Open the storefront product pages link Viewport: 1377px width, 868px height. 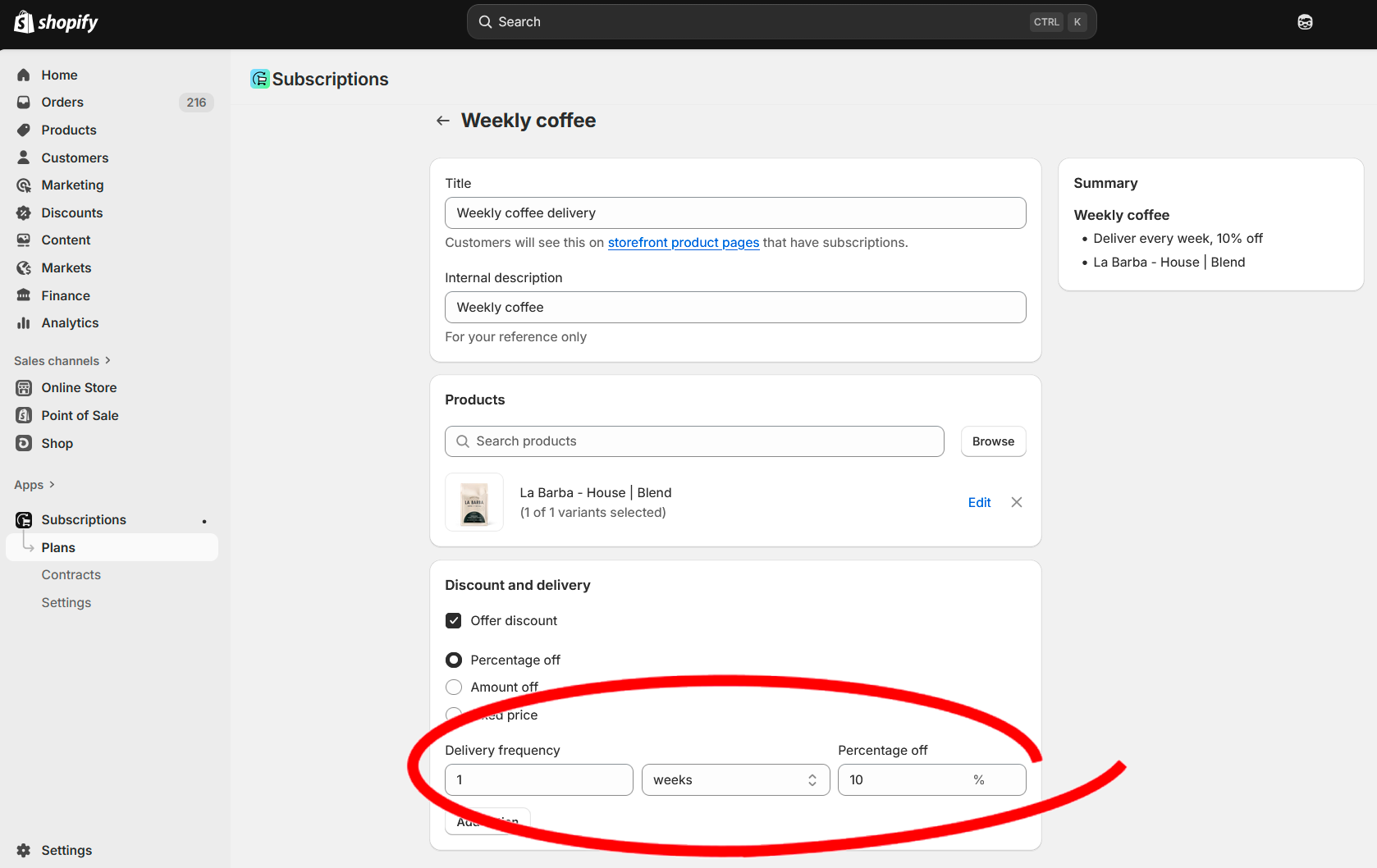tap(683, 242)
